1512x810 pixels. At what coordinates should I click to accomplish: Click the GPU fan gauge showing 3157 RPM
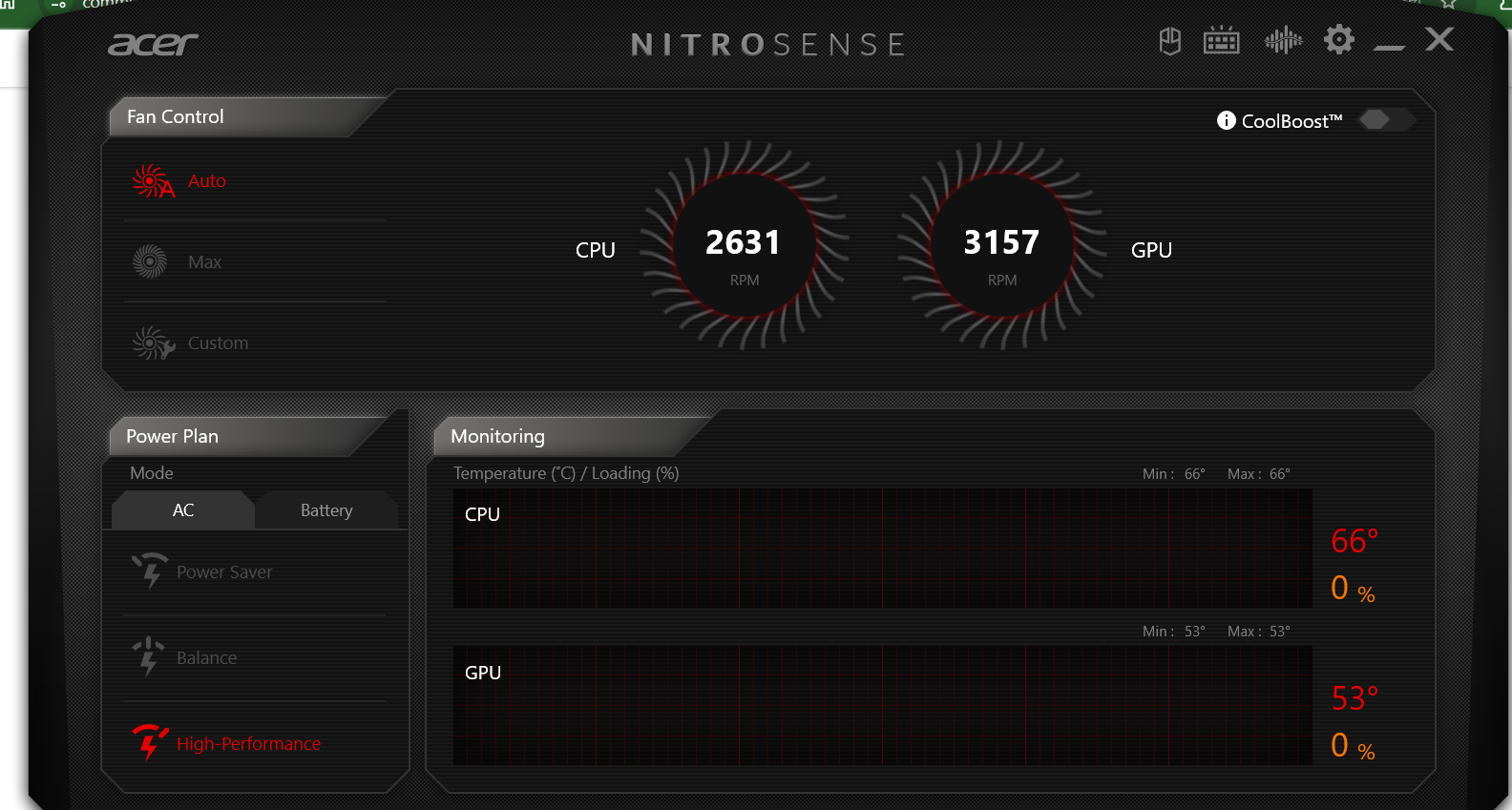coord(1002,245)
